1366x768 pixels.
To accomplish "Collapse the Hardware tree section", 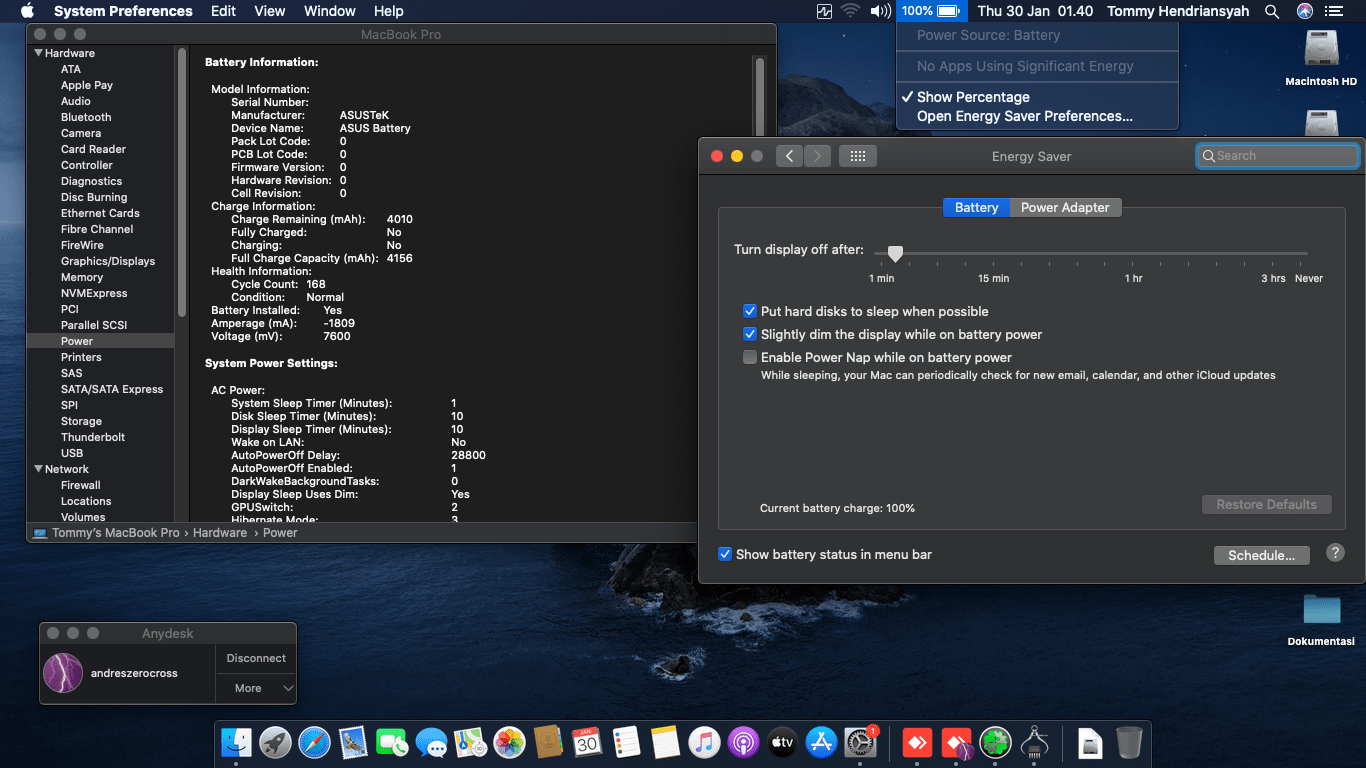I will 39,53.
